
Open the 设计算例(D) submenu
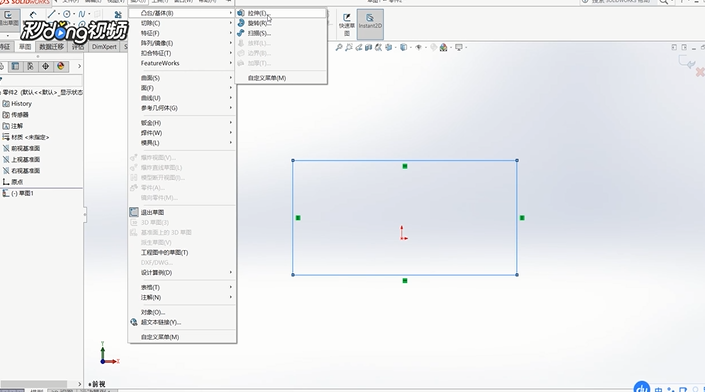182,272
